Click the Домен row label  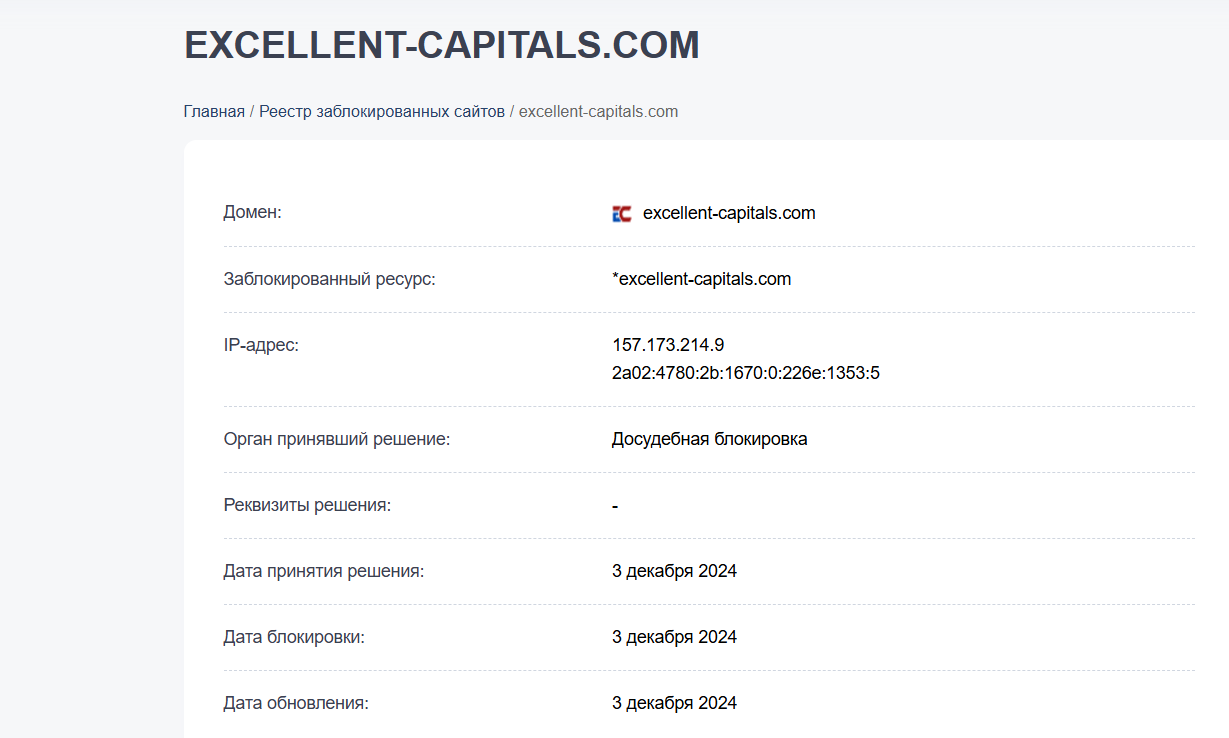252,211
